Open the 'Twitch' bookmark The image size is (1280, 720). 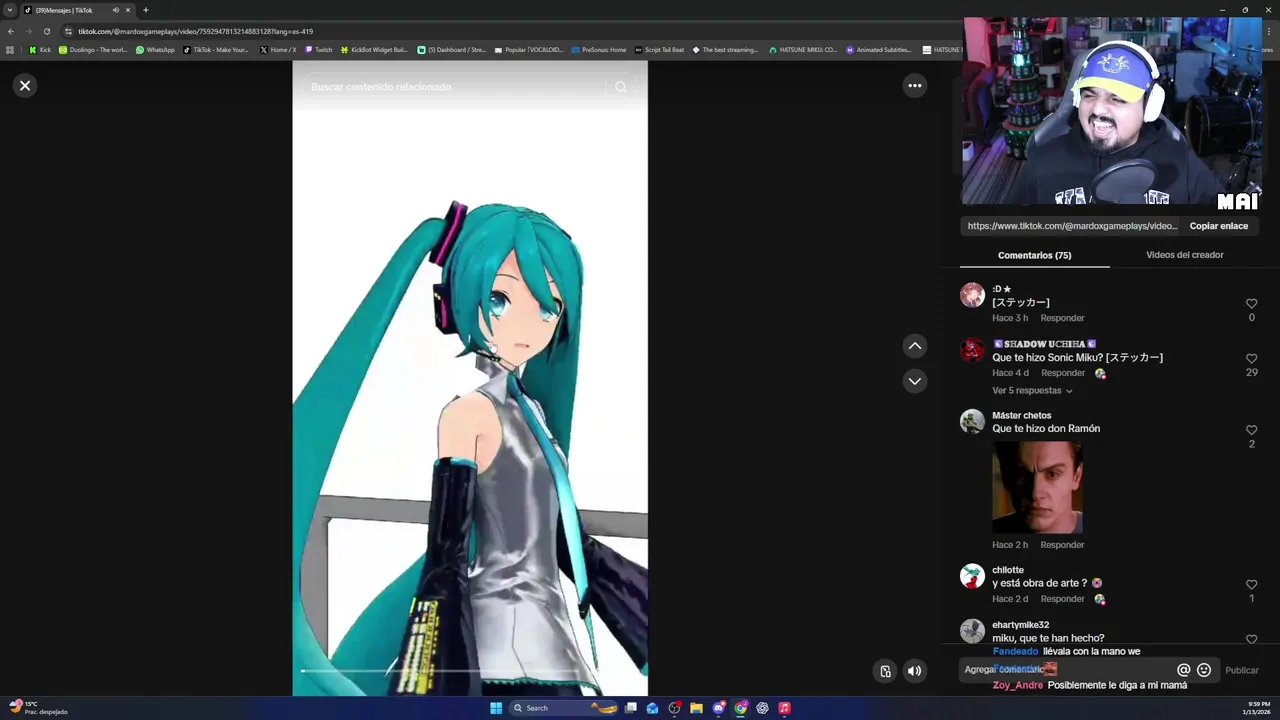coord(318,50)
